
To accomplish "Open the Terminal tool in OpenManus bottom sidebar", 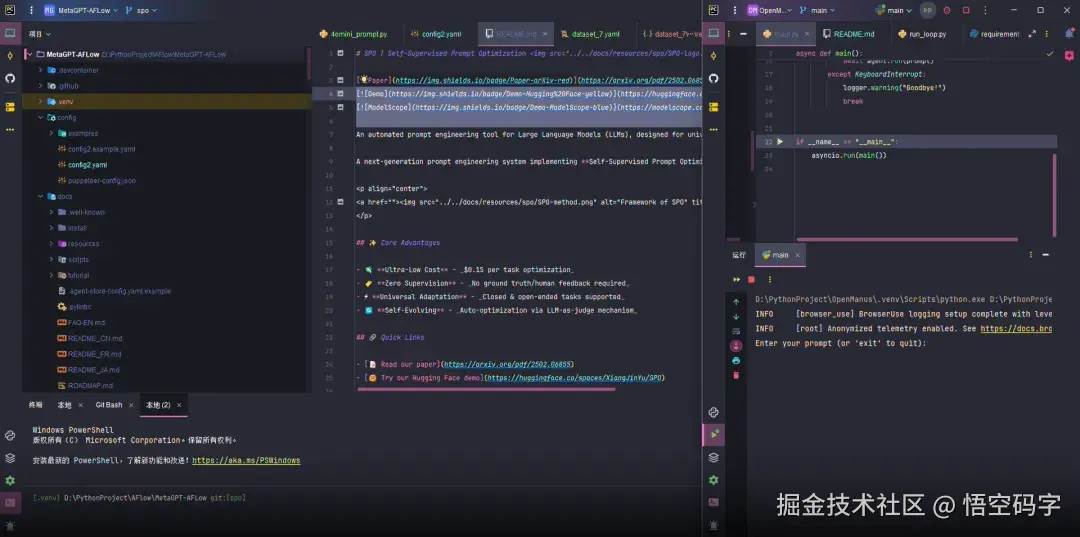I will 714,502.
